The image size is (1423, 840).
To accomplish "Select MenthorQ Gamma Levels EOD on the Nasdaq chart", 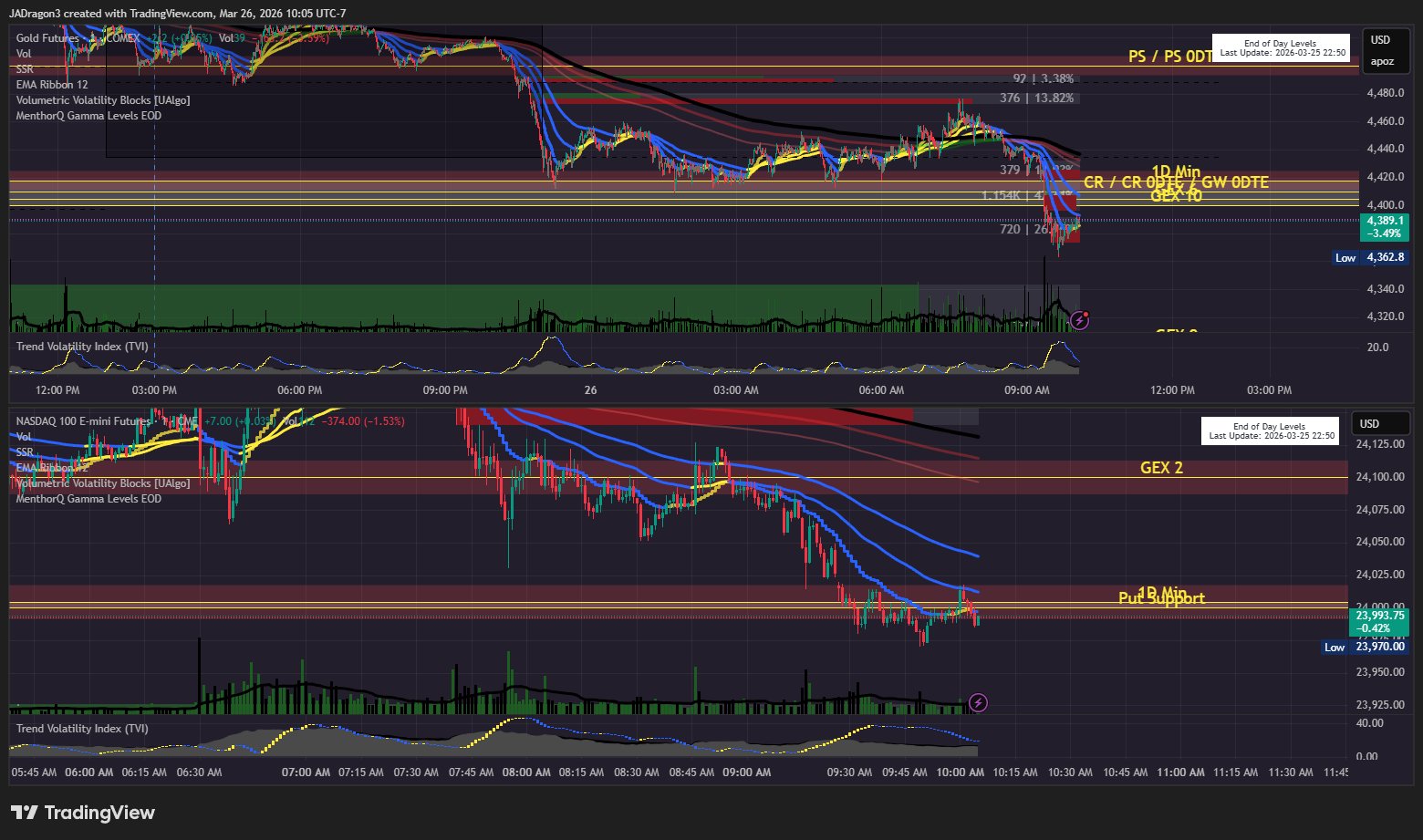I will coord(88,499).
